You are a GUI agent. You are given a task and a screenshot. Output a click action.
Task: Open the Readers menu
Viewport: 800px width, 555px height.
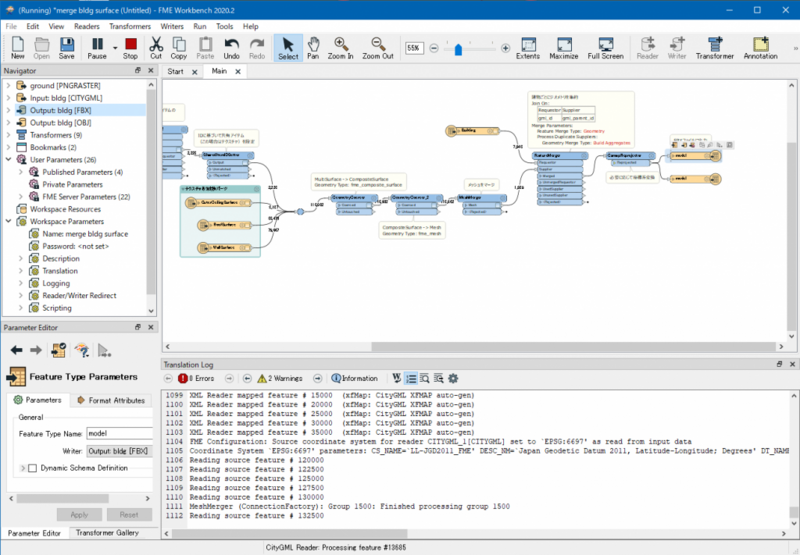tap(87, 26)
